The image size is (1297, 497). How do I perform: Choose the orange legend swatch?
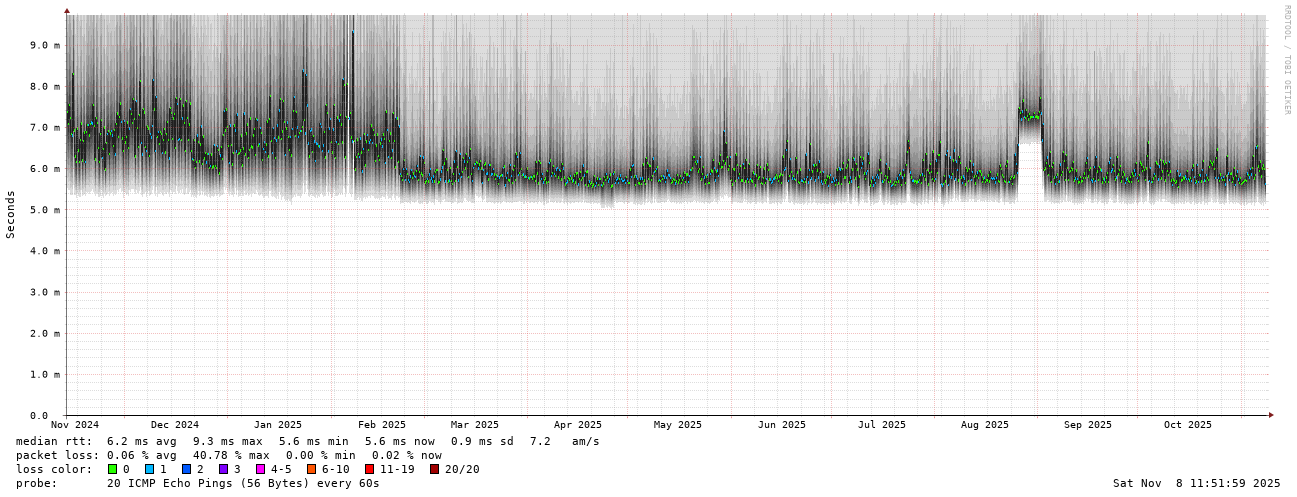point(311,469)
